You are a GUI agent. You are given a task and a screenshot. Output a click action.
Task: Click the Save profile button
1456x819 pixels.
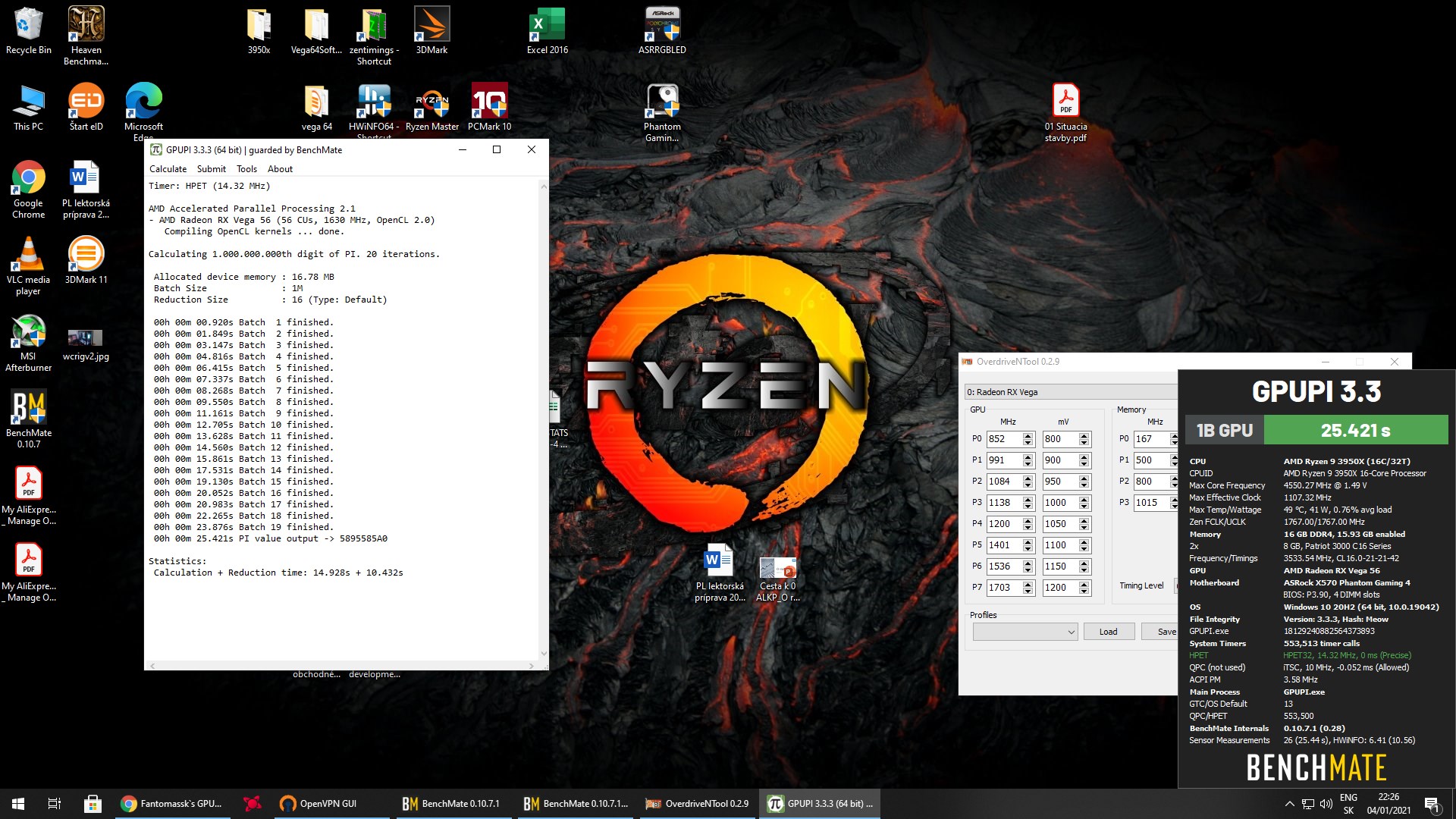click(x=1160, y=632)
